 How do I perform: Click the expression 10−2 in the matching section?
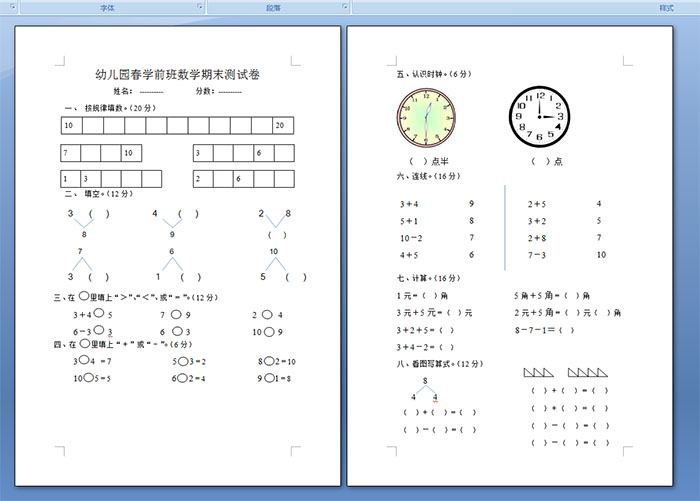(x=411, y=238)
